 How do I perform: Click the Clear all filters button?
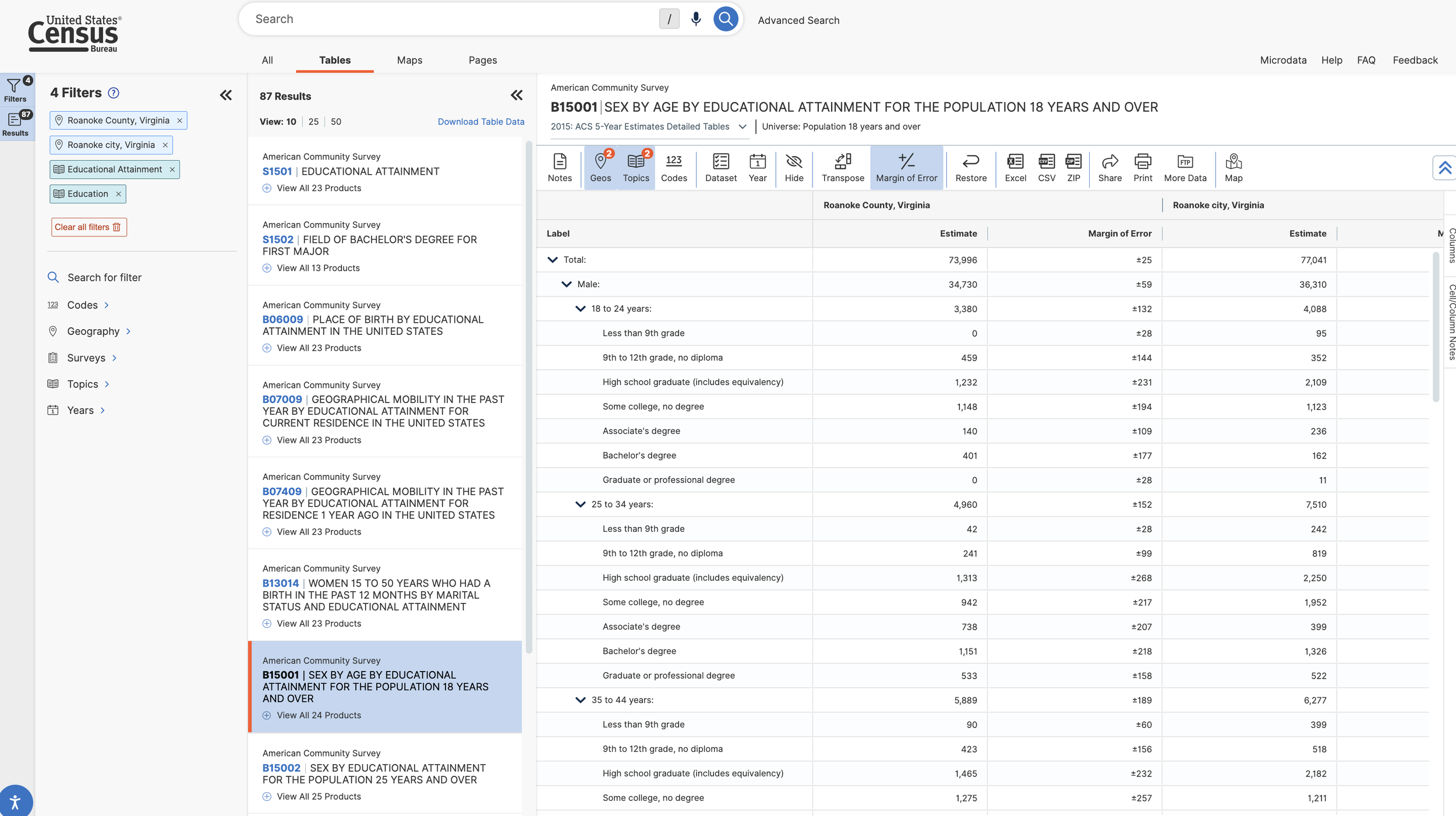tap(89, 227)
